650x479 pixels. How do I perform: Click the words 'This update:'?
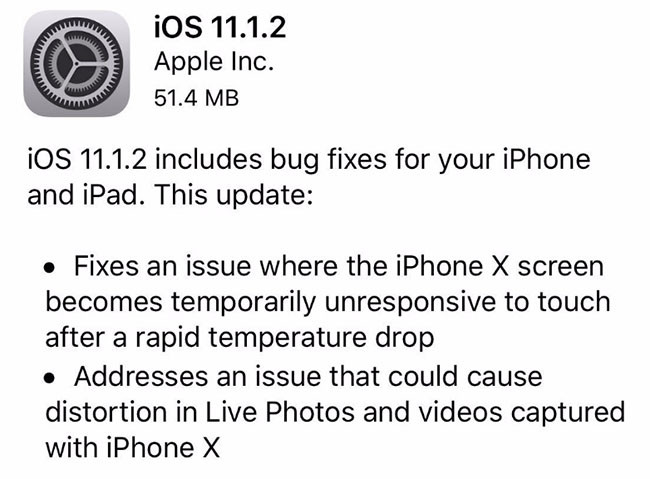234,195
